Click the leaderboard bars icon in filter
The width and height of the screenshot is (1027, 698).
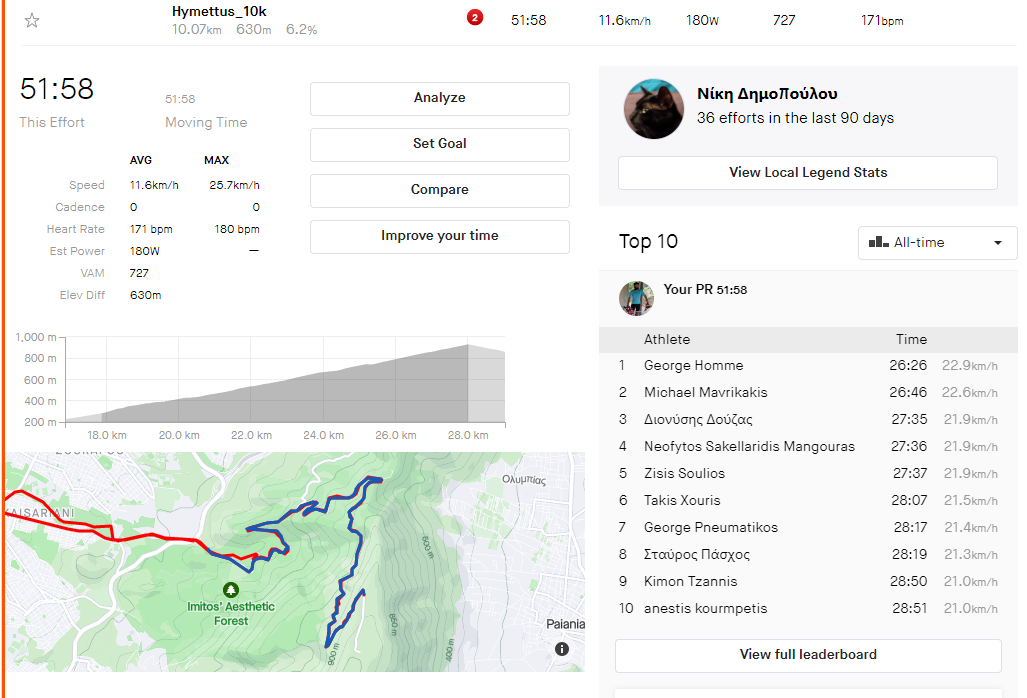[x=879, y=242]
